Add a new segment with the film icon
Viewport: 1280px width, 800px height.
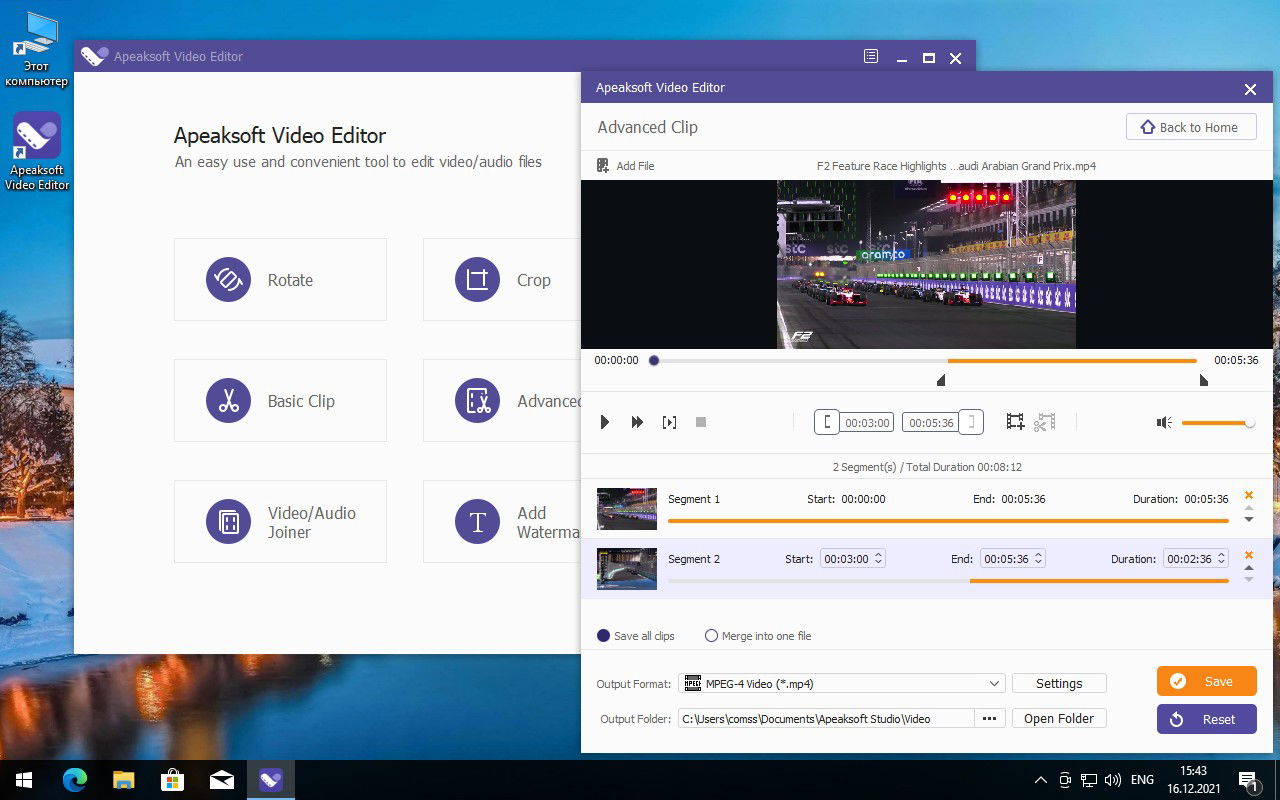pos(1014,421)
